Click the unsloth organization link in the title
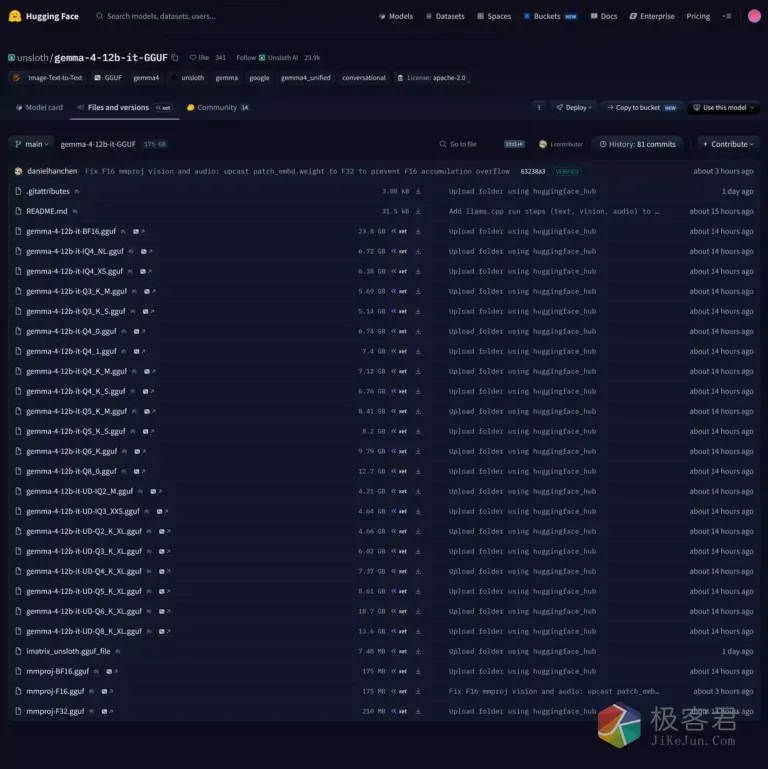This screenshot has height=769, width=768. (x=32, y=58)
